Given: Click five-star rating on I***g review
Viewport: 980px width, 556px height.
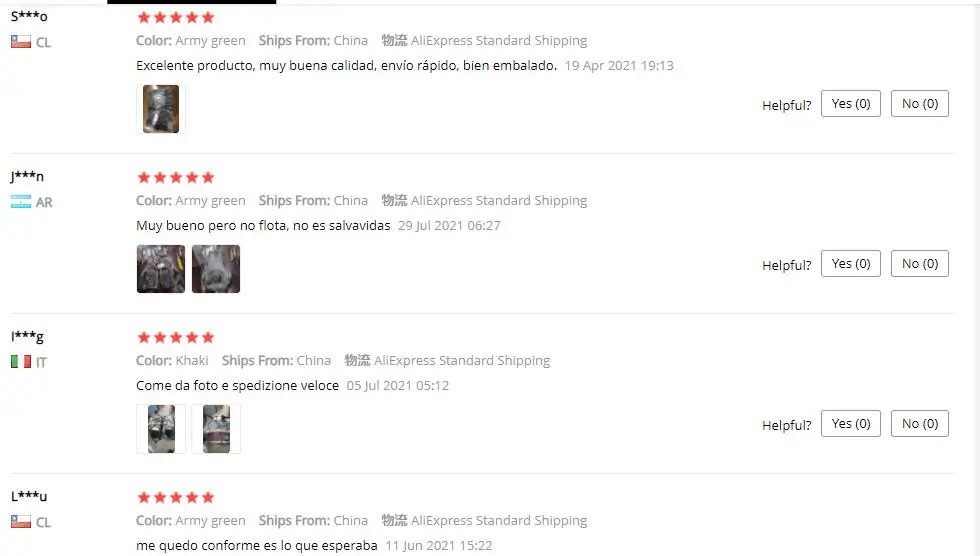Looking at the screenshot, I should 176,337.
